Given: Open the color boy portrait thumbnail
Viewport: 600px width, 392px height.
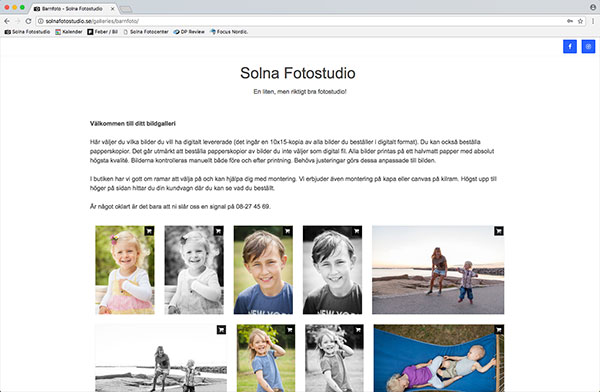Looking at the screenshot, I should point(263,270).
